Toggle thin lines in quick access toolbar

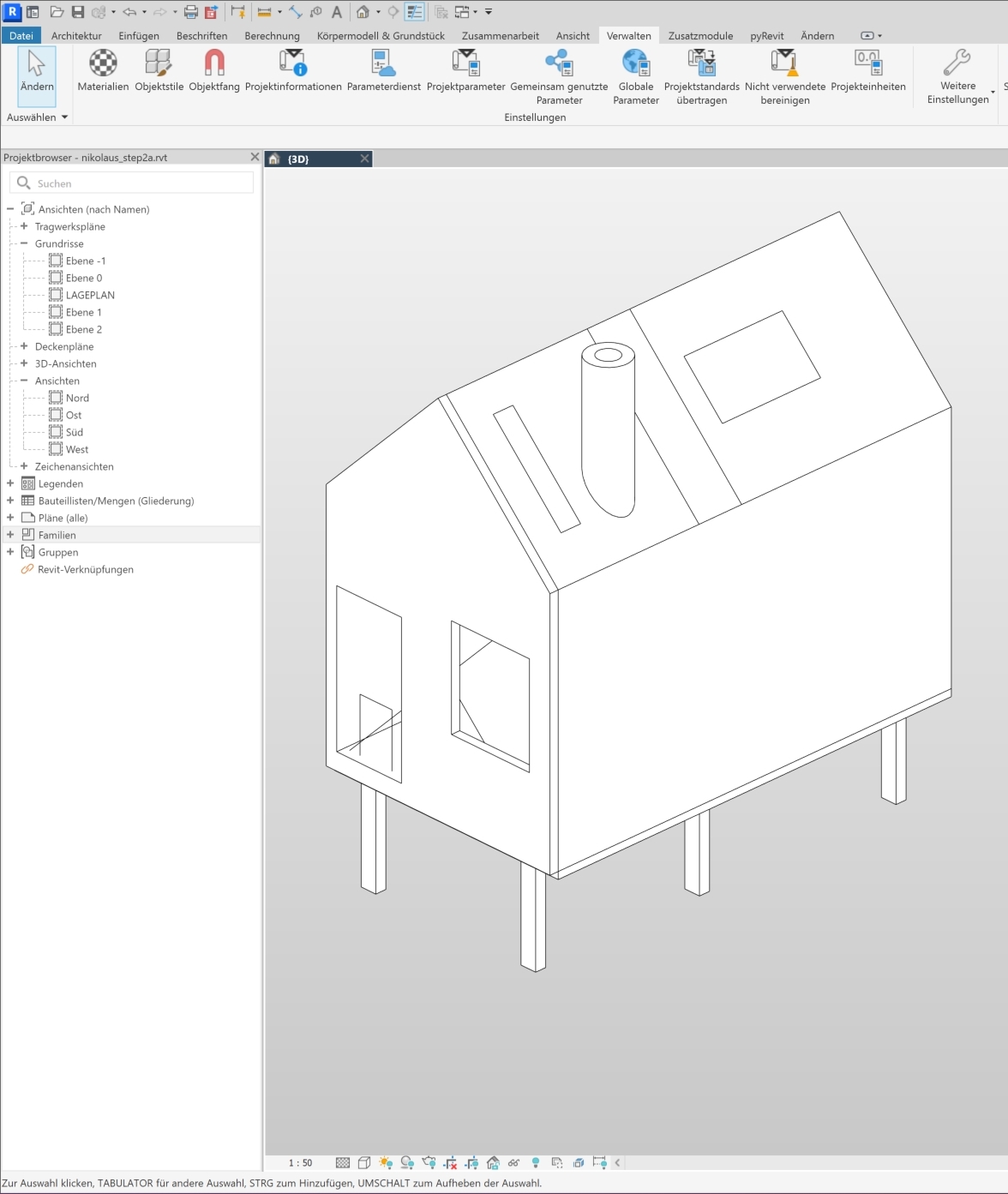tap(415, 12)
